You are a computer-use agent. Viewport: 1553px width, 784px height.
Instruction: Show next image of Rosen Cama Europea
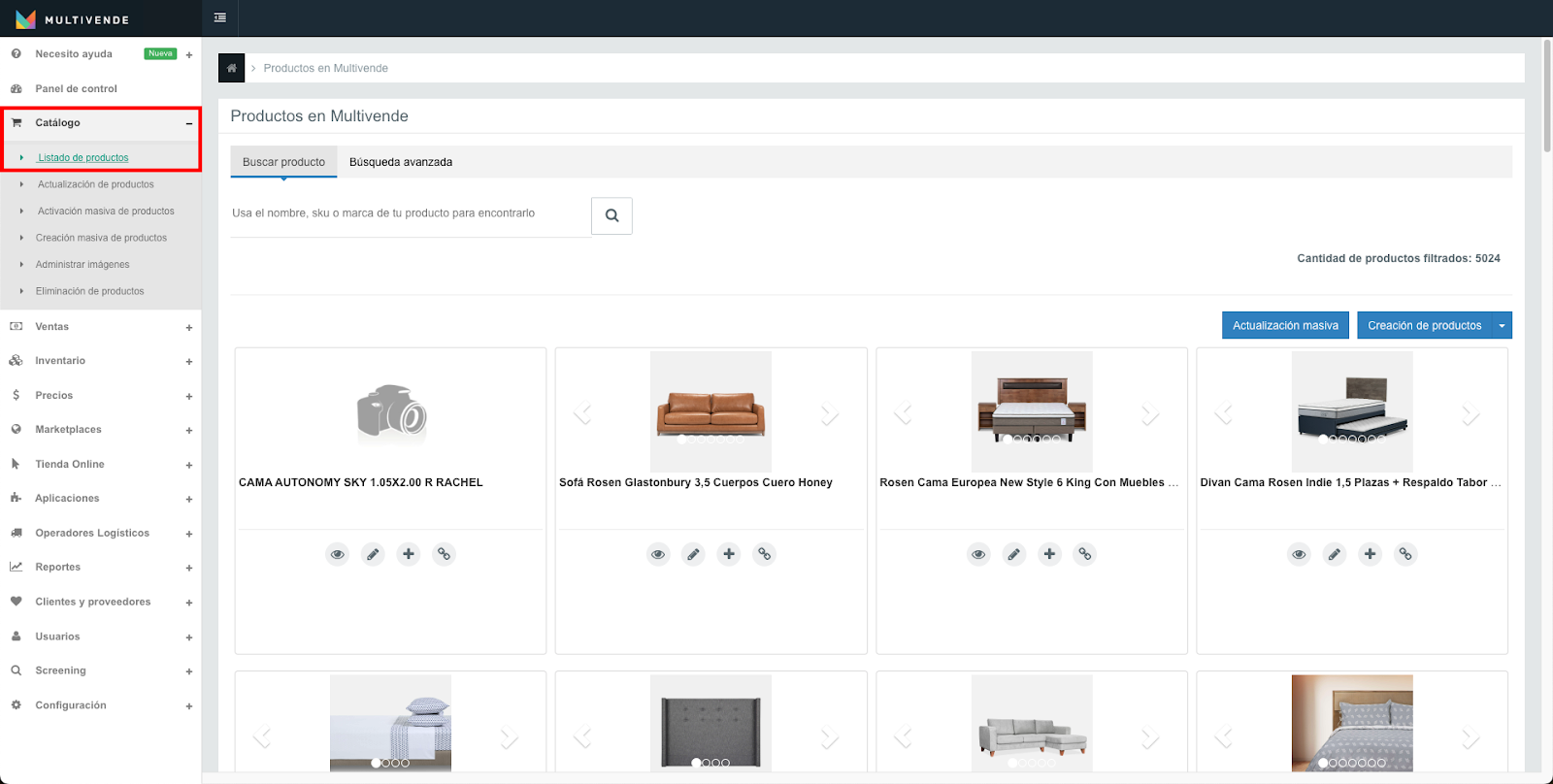click(1150, 414)
